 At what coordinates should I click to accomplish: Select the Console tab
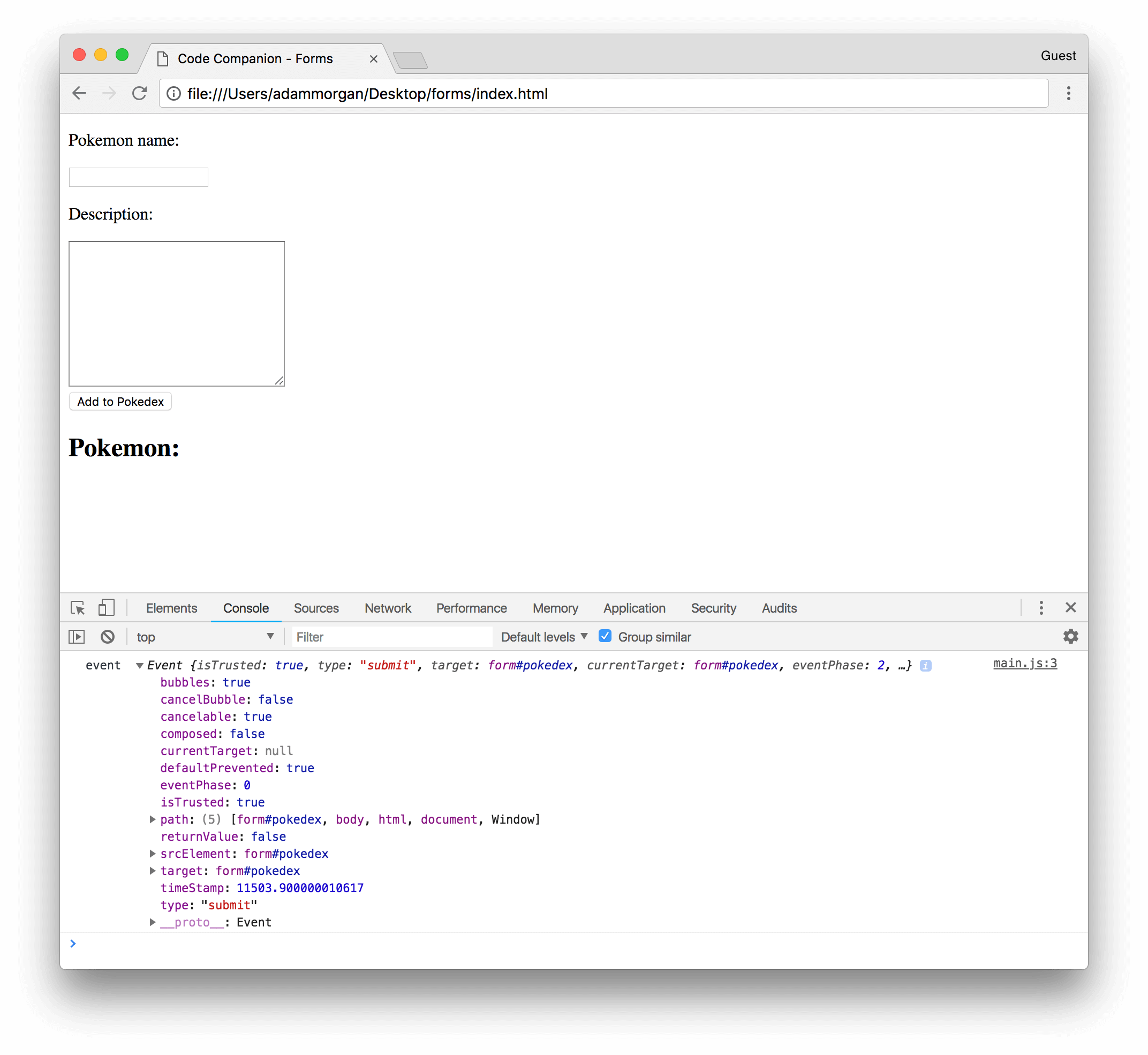245,608
